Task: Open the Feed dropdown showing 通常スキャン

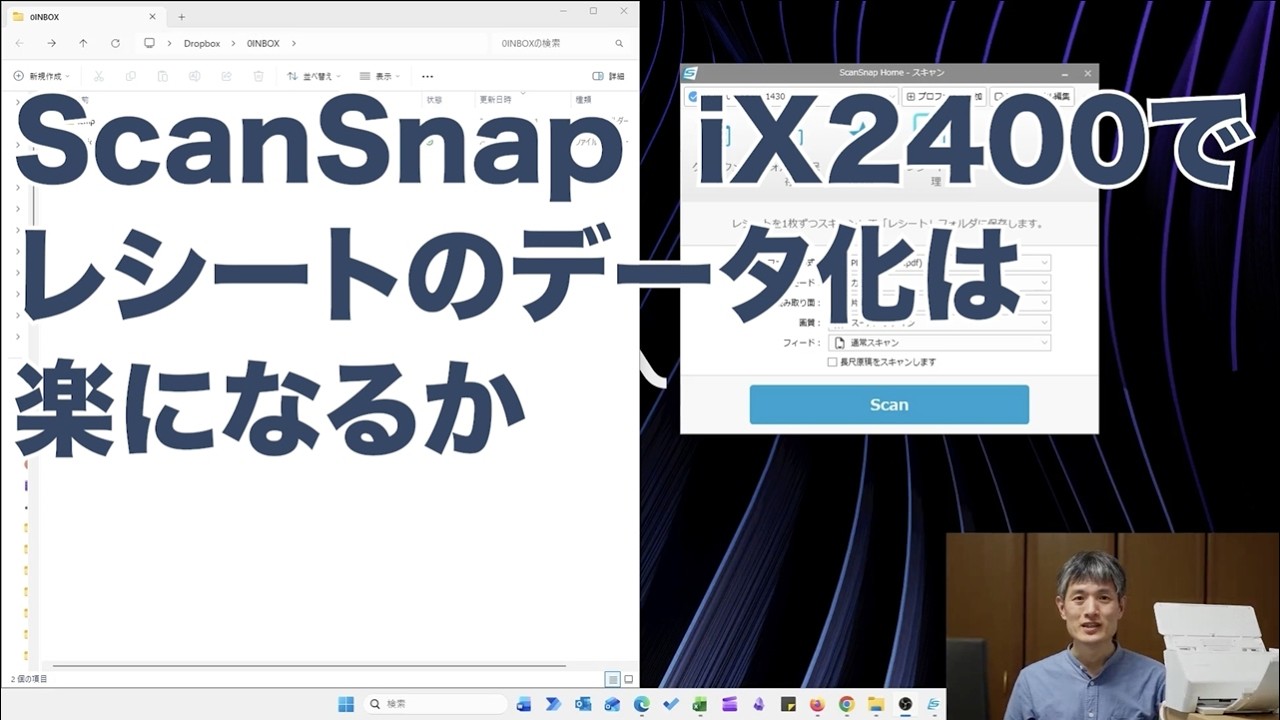Action: click(939, 342)
